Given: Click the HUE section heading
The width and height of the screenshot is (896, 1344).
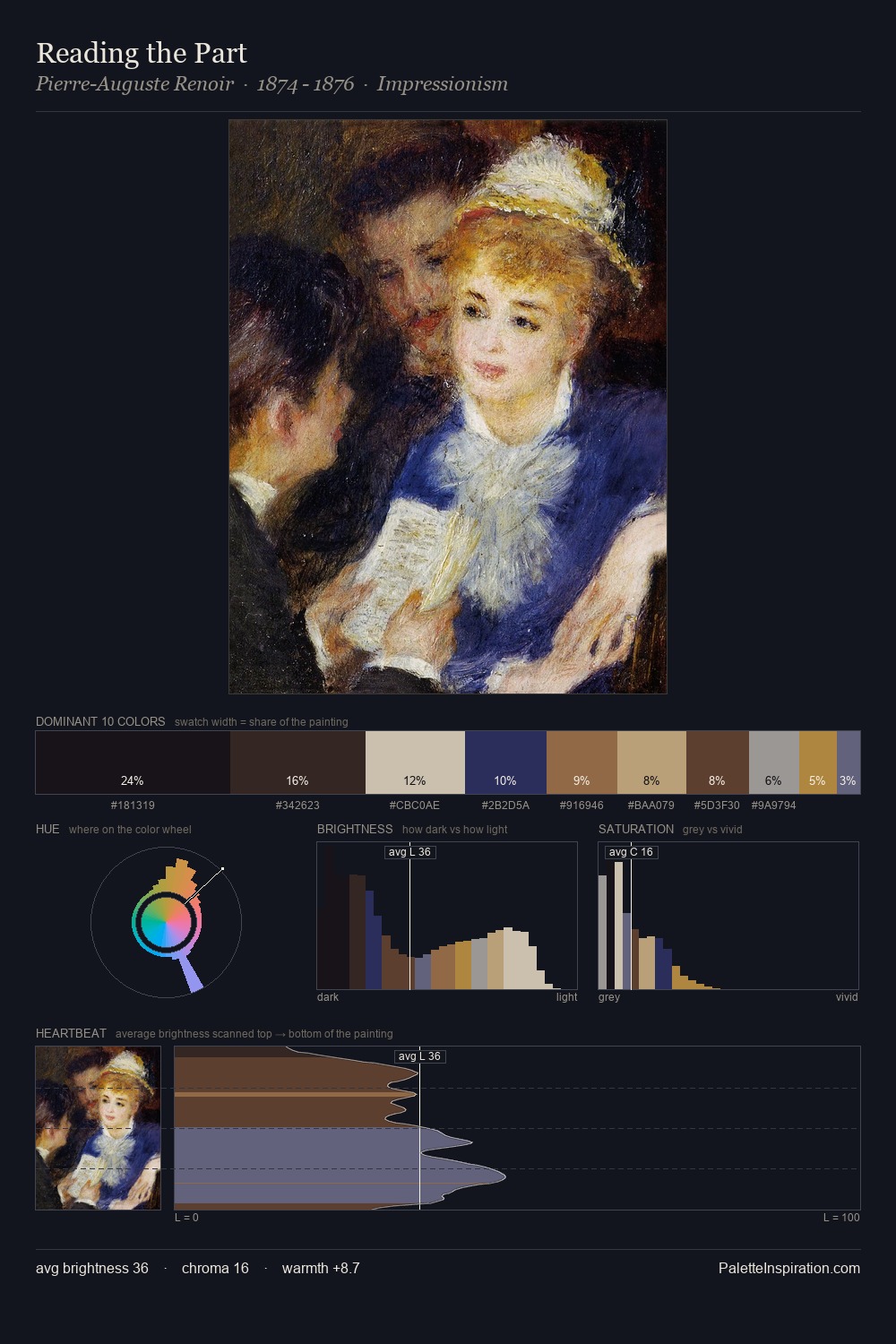Looking at the screenshot, I should point(47,829).
